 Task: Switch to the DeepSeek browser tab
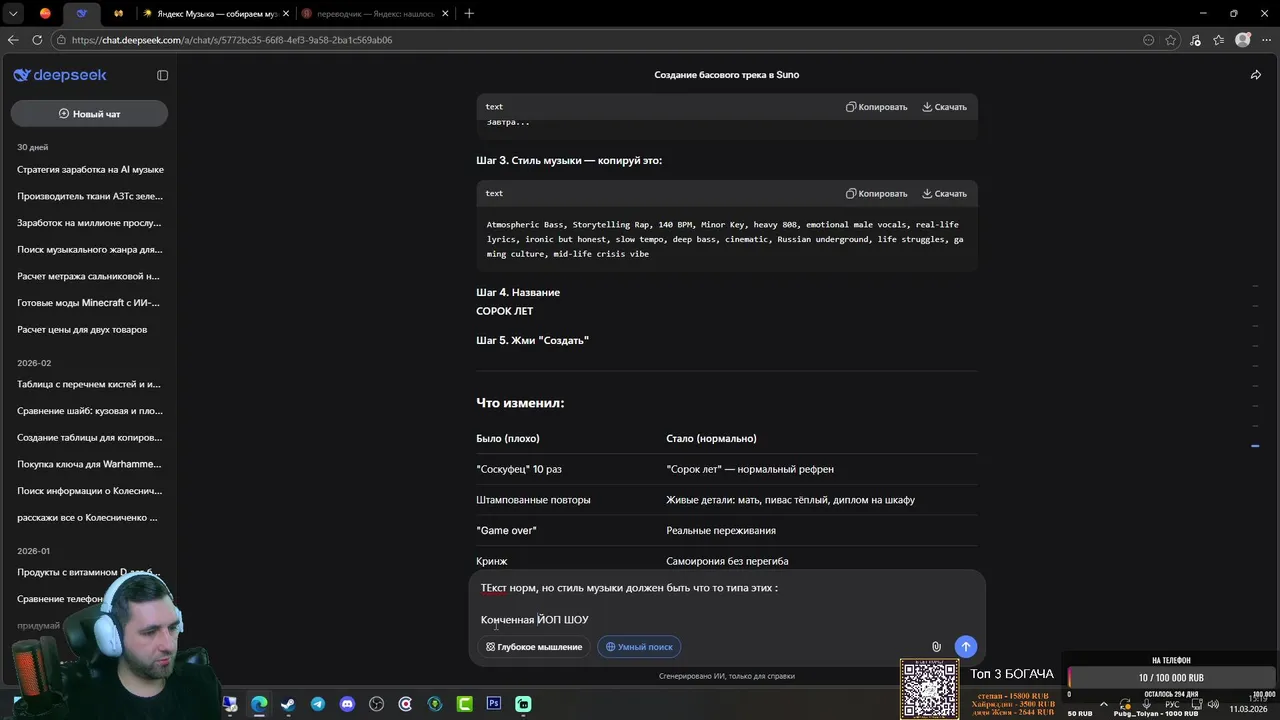tap(82, 13)
